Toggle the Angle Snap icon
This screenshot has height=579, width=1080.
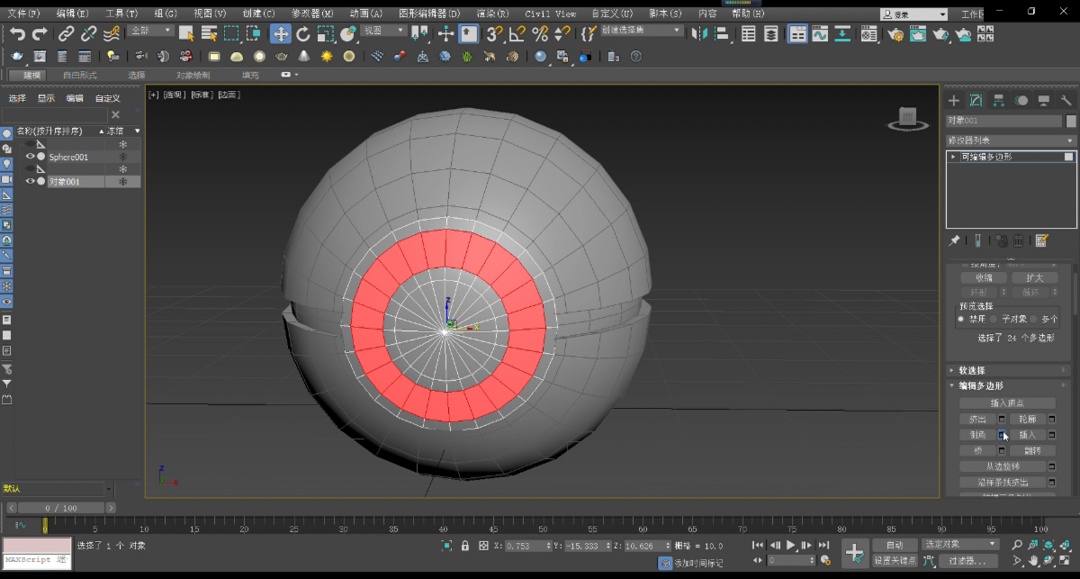point(517,34)
